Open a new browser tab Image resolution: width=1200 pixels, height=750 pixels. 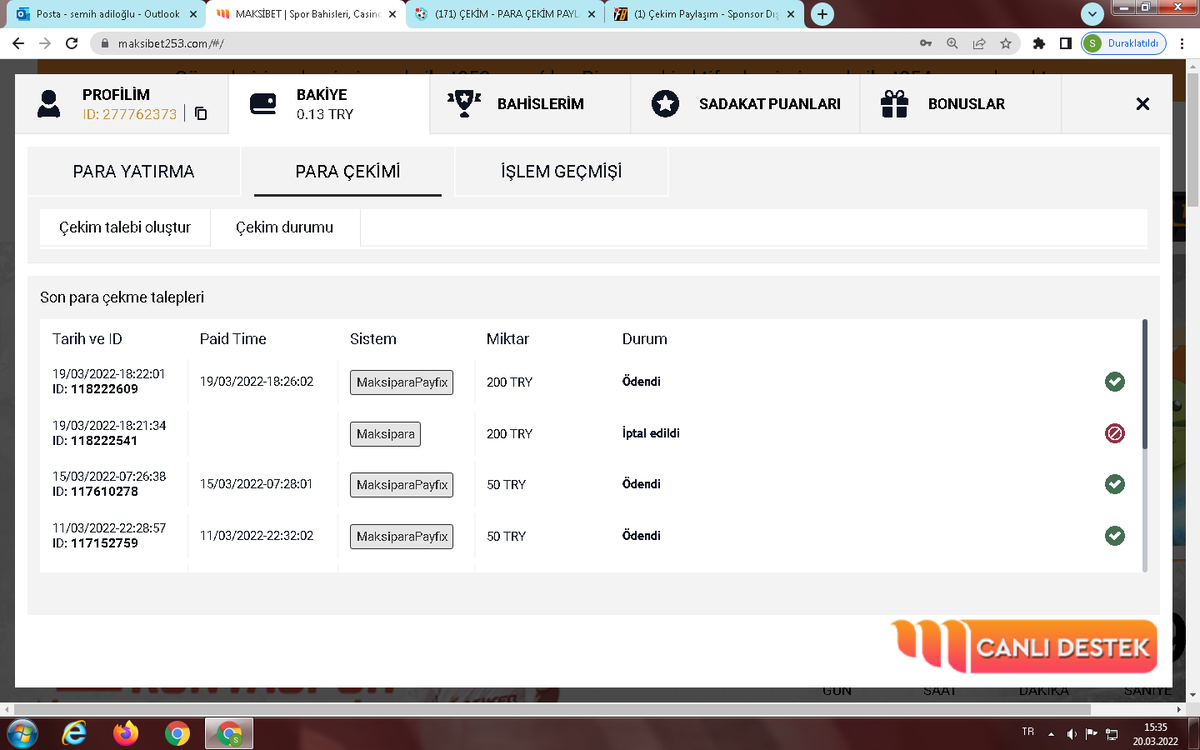[822, 14]
